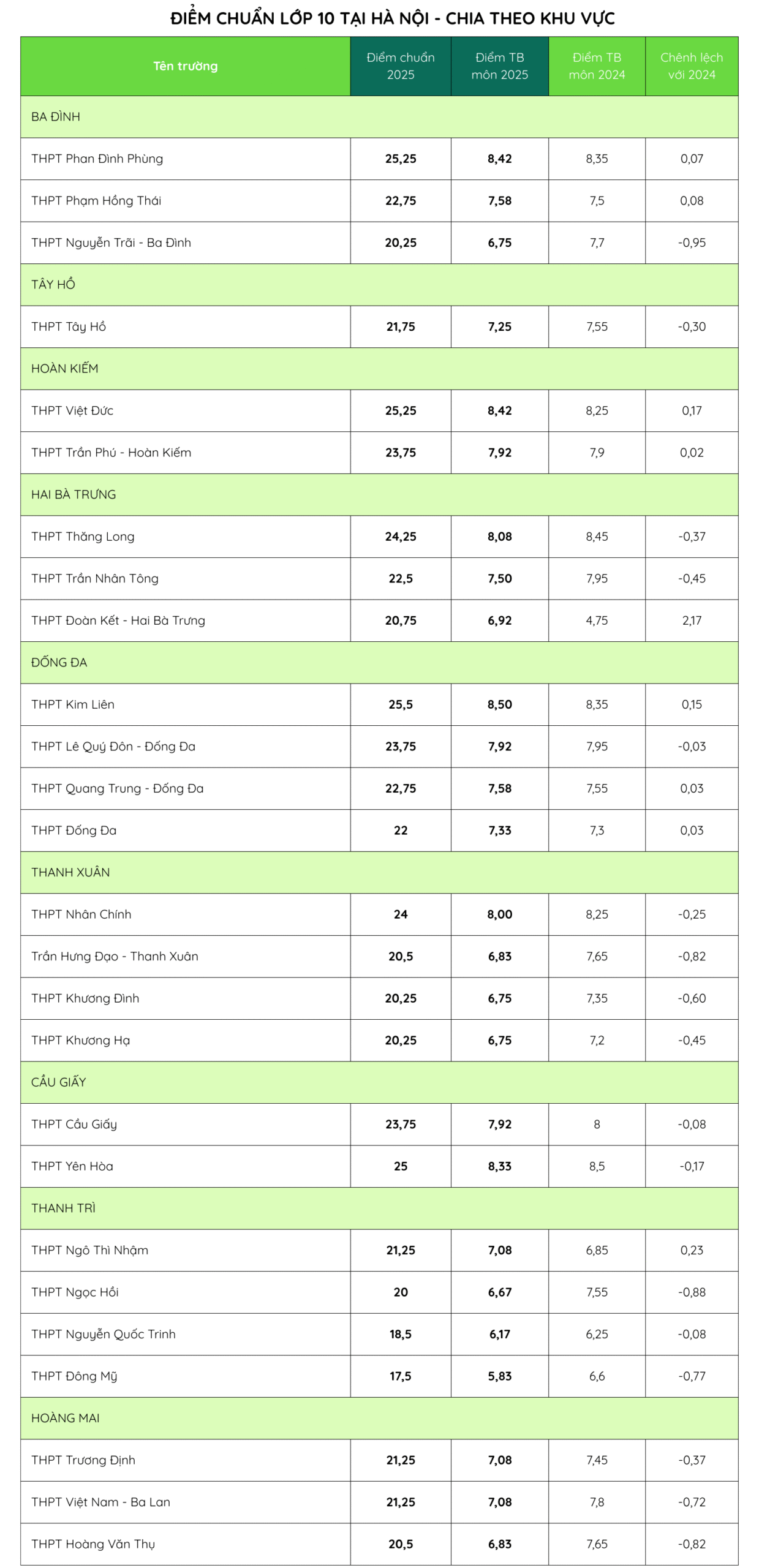This screenshot has height=1568, width=759.
Task: Click the HOÀN KIẾM district heading
Action: click(64, 368)
